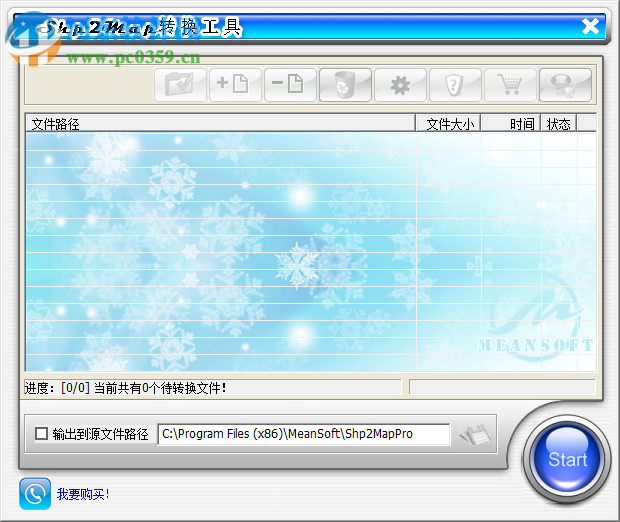The height and width of the screenshot is (522, 620).
Task: Open the 我要购买! link
Action: point(83,494)
